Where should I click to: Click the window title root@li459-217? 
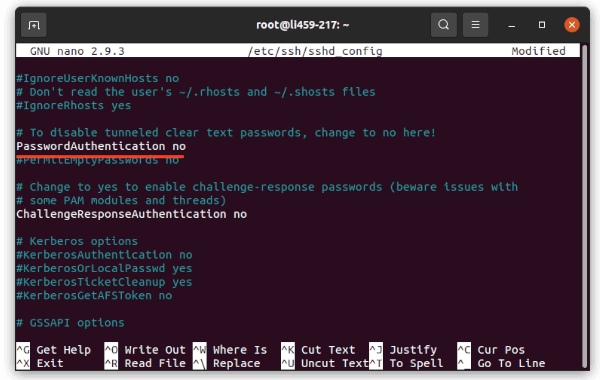302,25
